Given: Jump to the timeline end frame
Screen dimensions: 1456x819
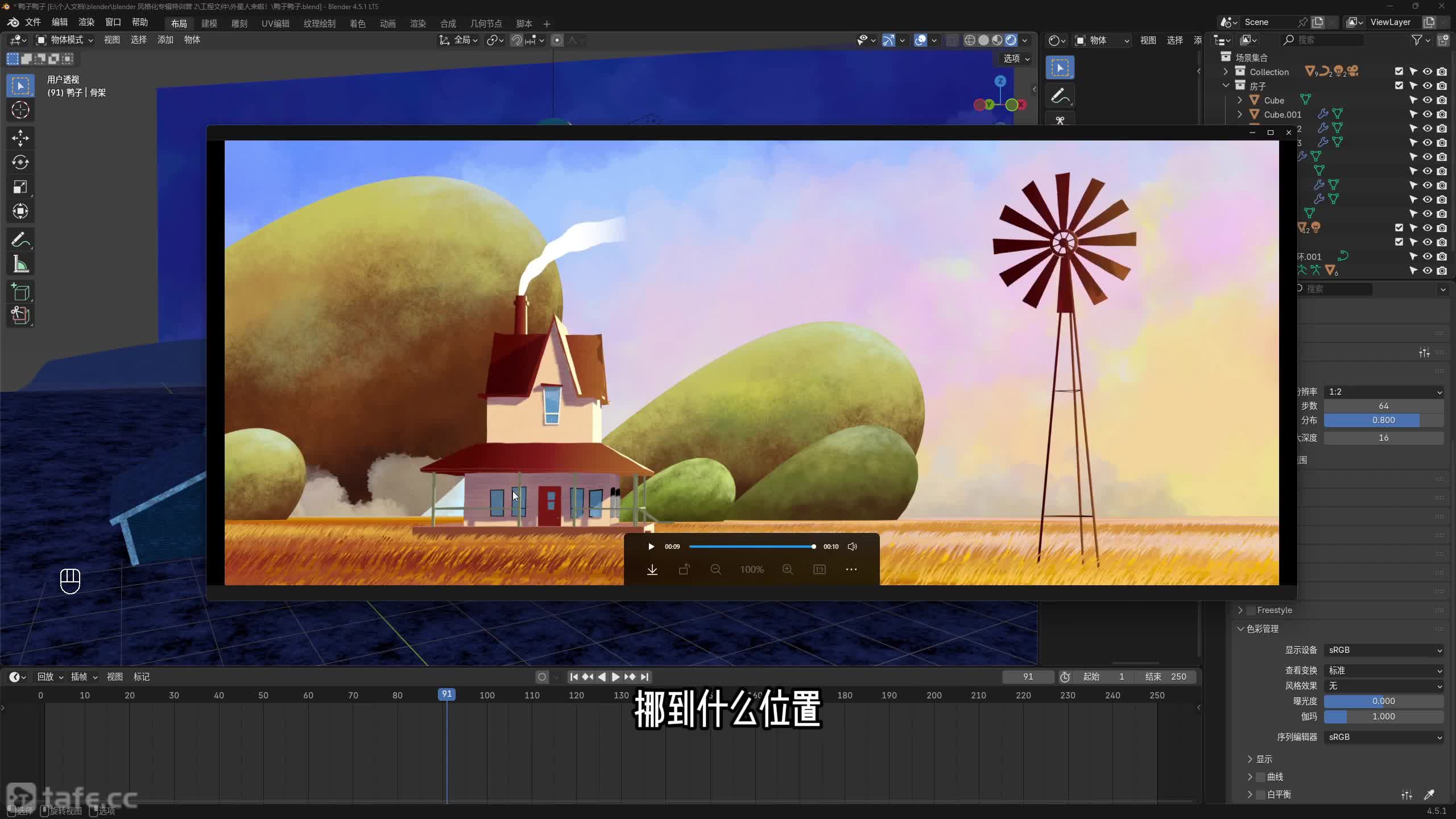Looking at the screenshot, I should [644, 677].
